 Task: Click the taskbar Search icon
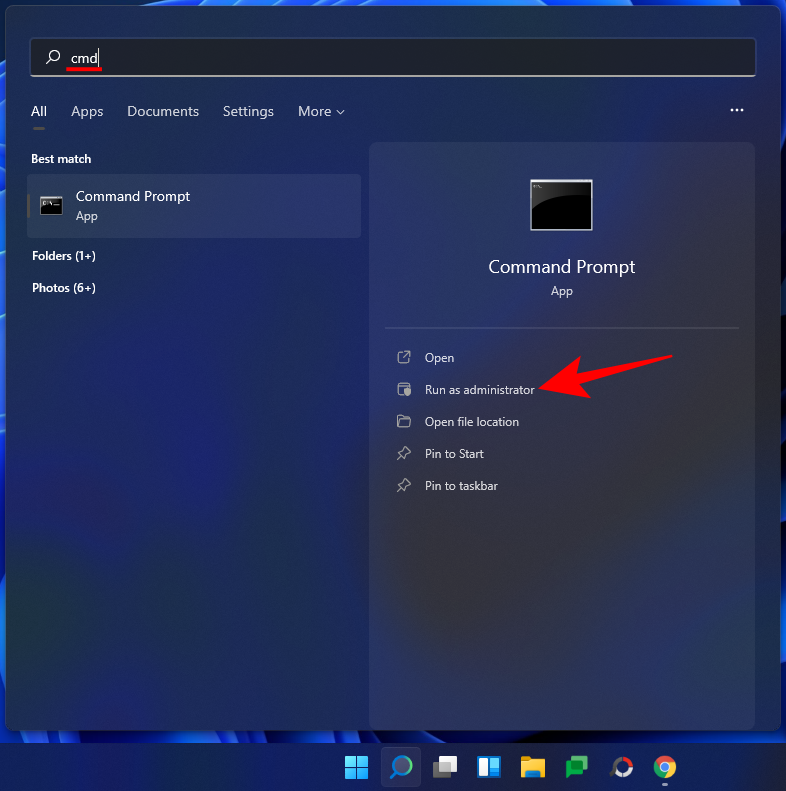(401, 767)
